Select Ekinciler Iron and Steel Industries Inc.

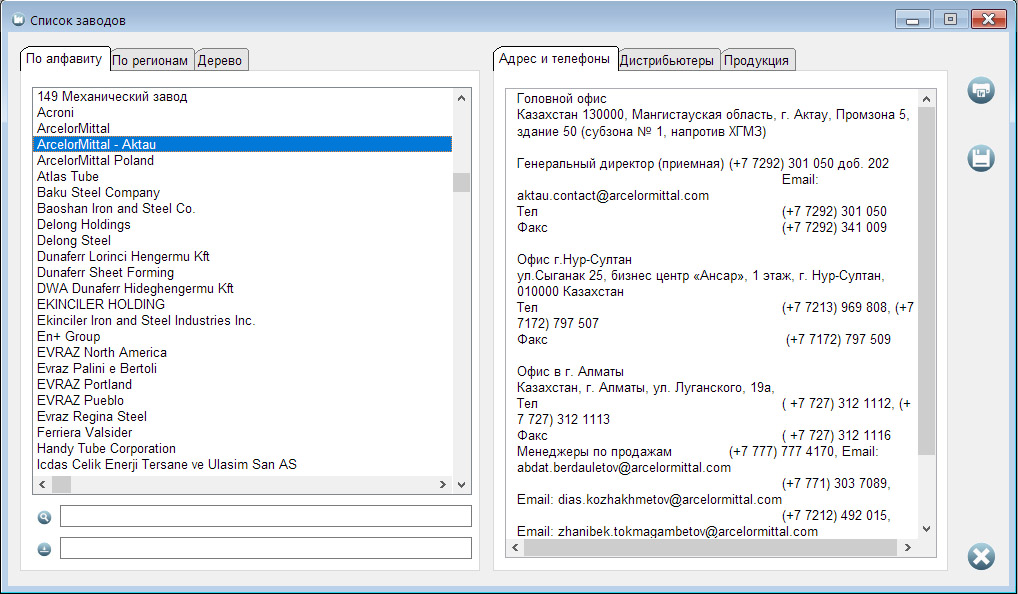242,321
